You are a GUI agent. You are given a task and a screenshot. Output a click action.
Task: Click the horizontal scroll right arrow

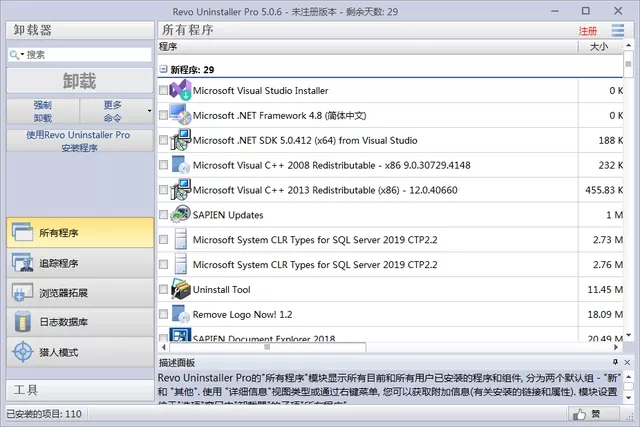click(616, 347)
